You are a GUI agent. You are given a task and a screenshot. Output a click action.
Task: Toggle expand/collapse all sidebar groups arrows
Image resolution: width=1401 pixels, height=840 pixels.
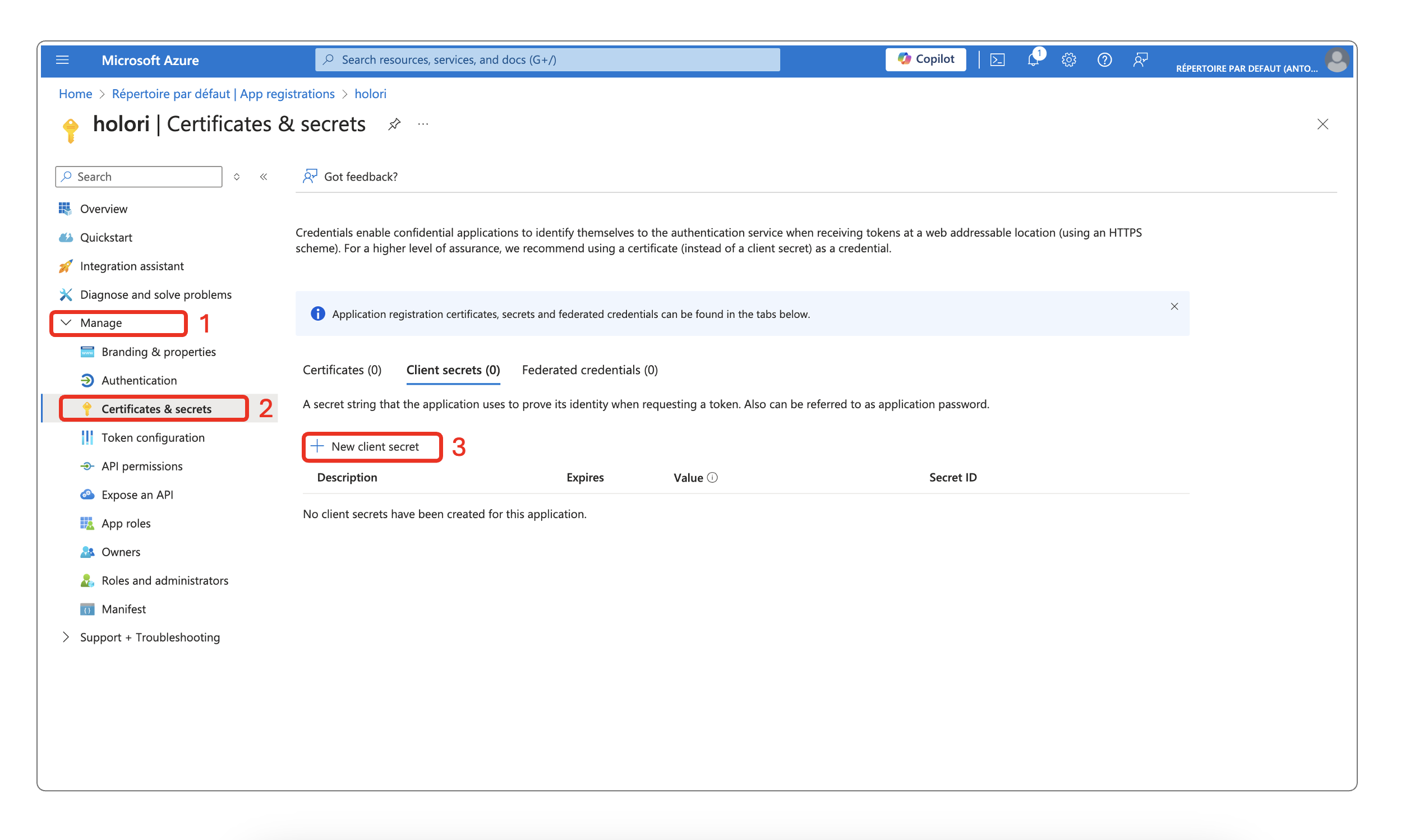[x=237, y=177]
